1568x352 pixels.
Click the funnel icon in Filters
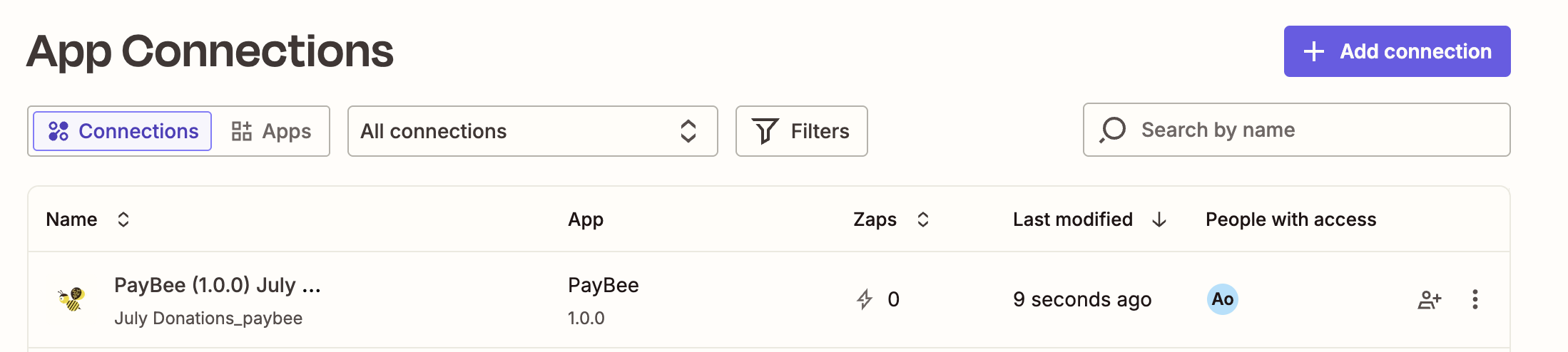(765, 131)
